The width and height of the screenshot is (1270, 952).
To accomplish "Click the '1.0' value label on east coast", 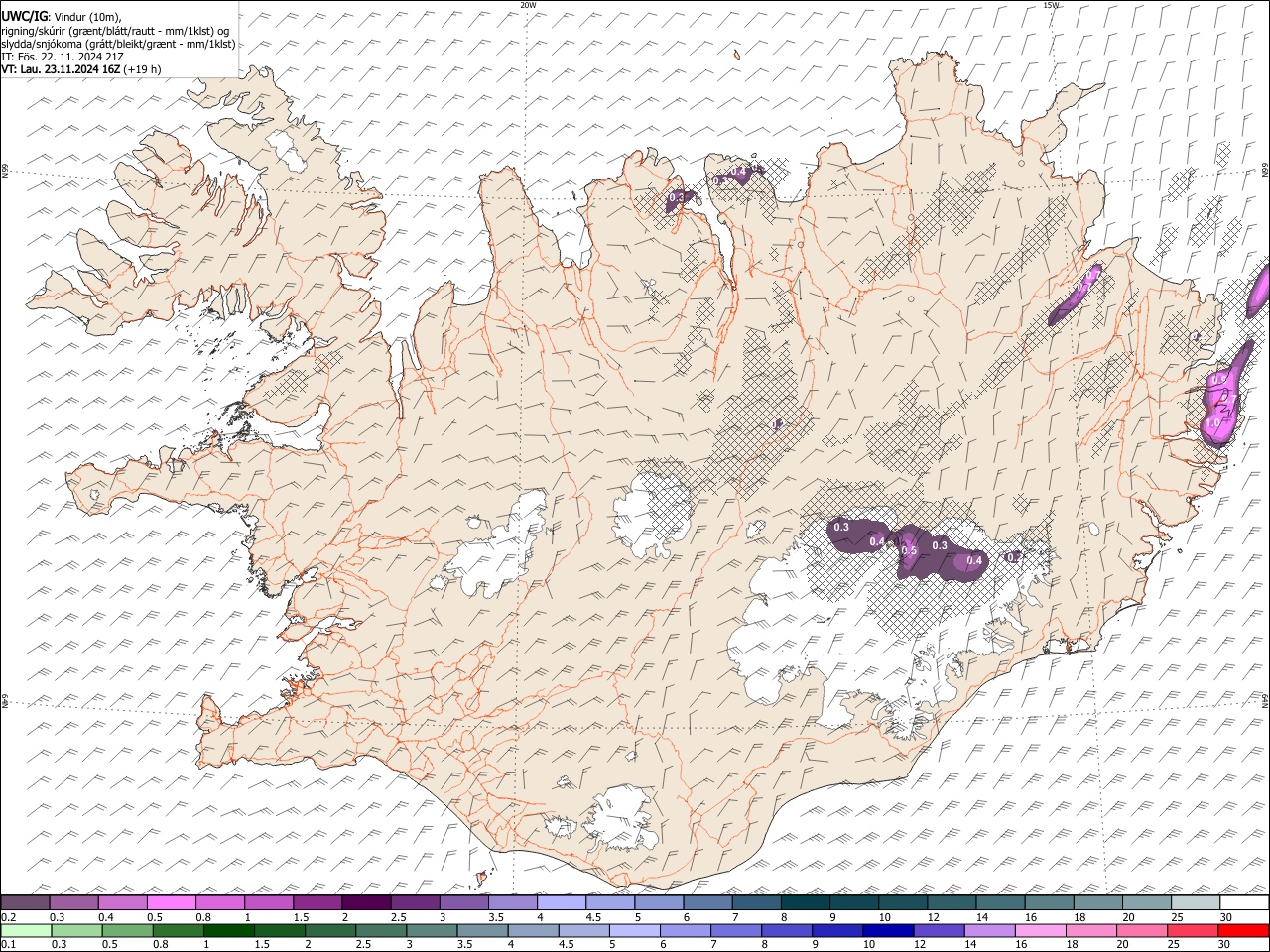I will click(1212, 423).
